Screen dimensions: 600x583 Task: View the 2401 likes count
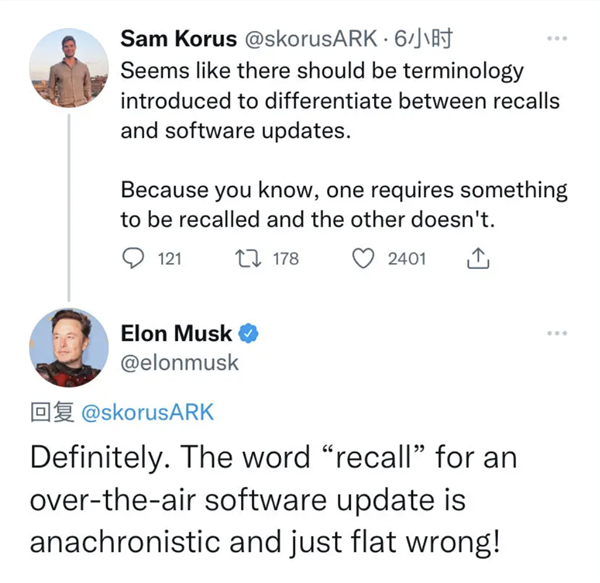point(407,259)
